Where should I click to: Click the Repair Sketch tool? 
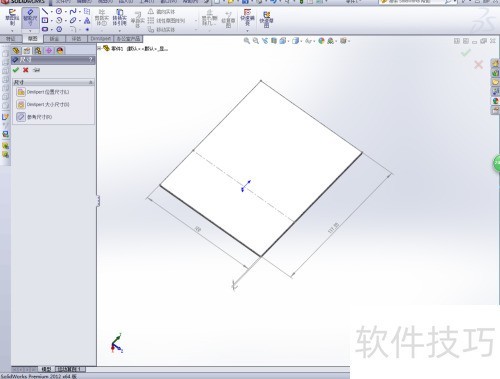tap(228, 19)
